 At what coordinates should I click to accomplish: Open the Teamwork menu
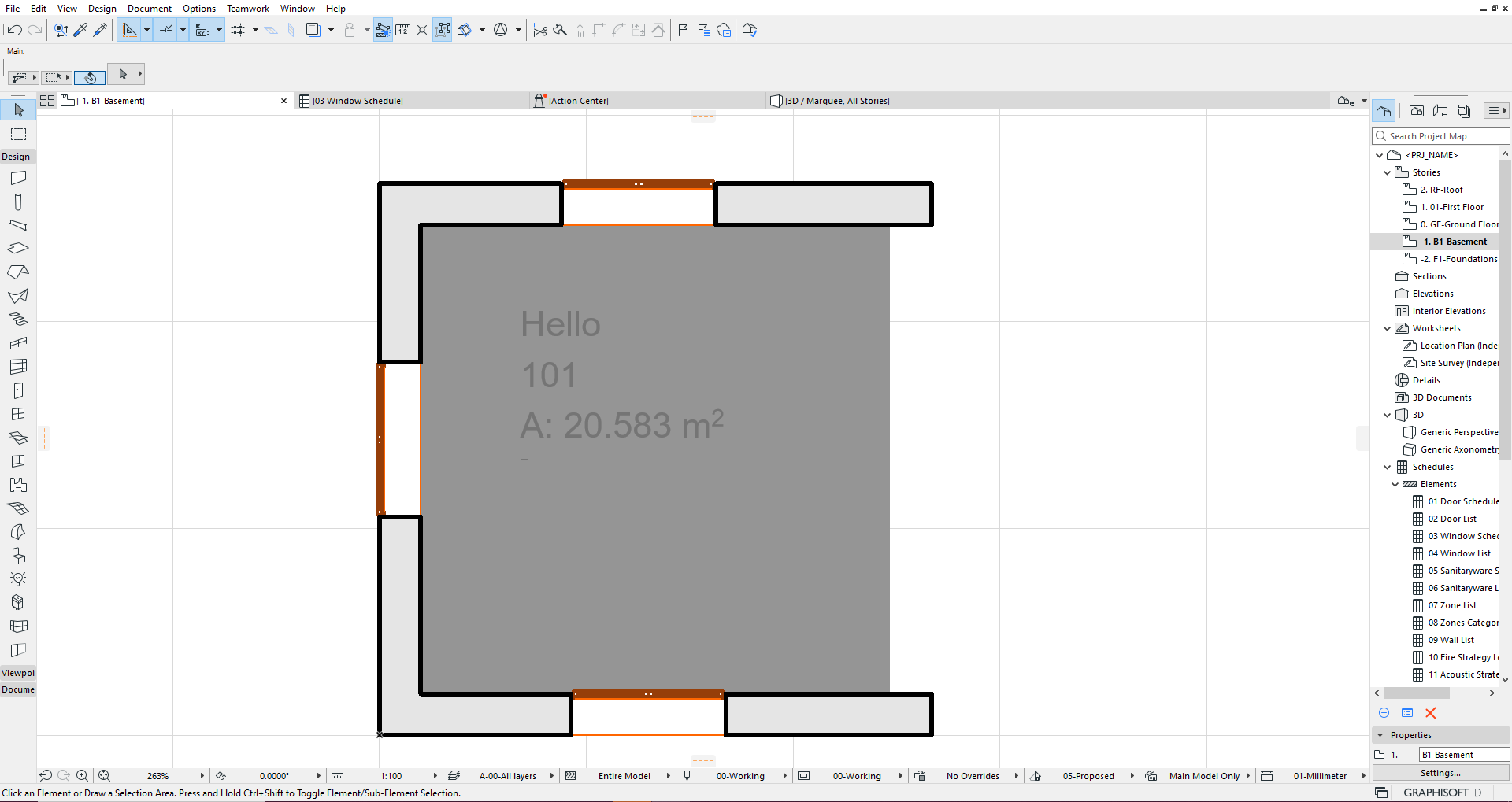tap(248, 8)
